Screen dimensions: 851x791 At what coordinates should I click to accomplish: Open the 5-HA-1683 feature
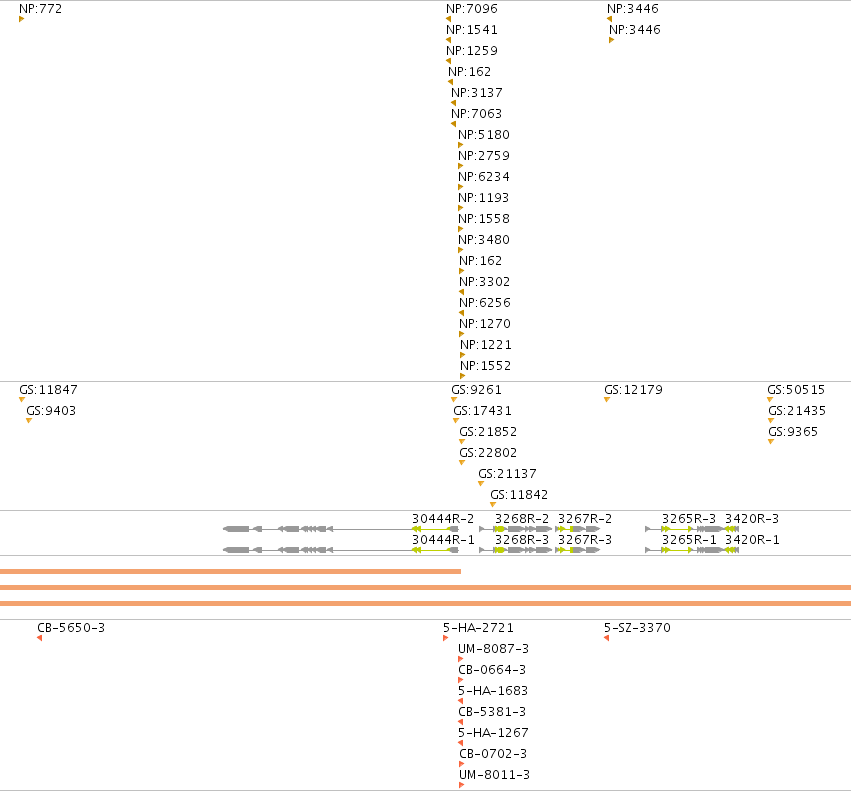[493, 691]
